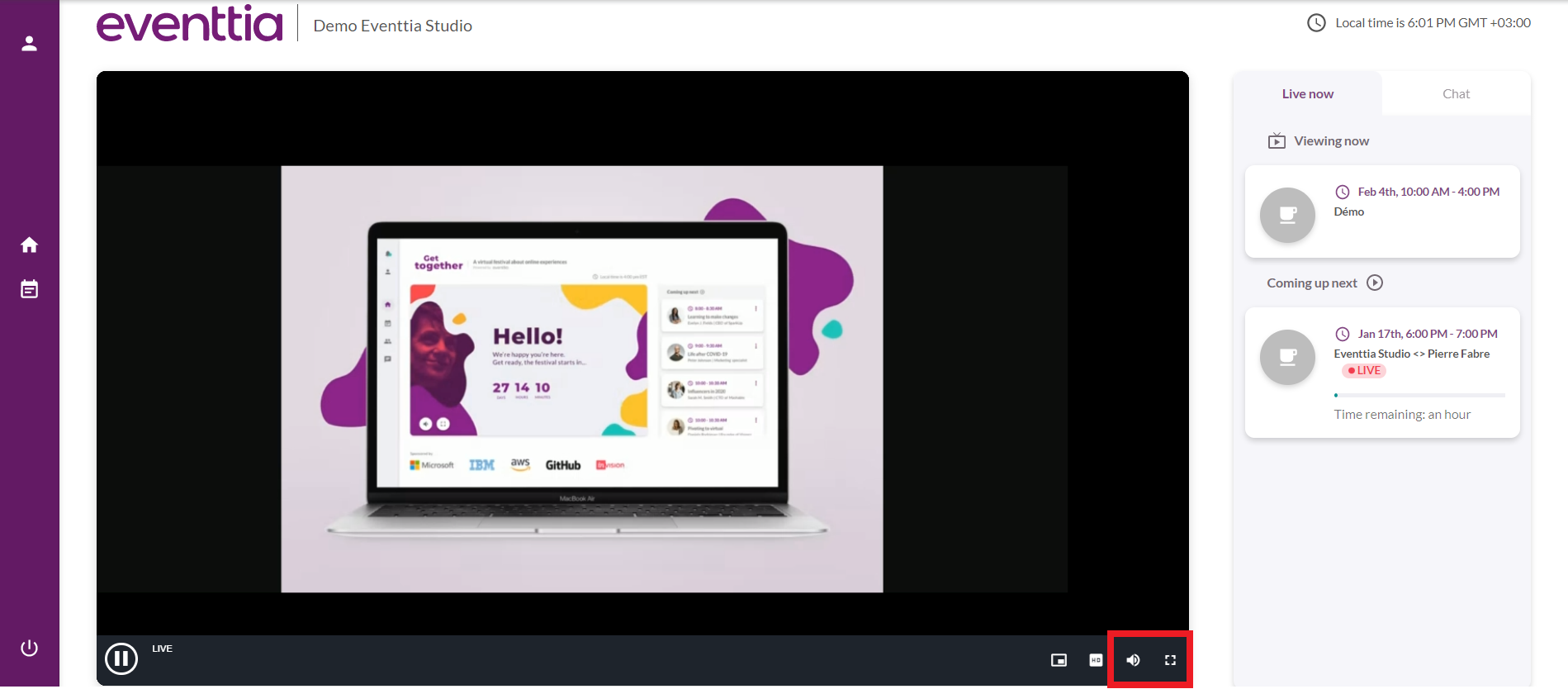This screenshot has height=689, width=1568.
Task: Enable picture-in-picture mode on the player
Action: tap(1059, 660)
